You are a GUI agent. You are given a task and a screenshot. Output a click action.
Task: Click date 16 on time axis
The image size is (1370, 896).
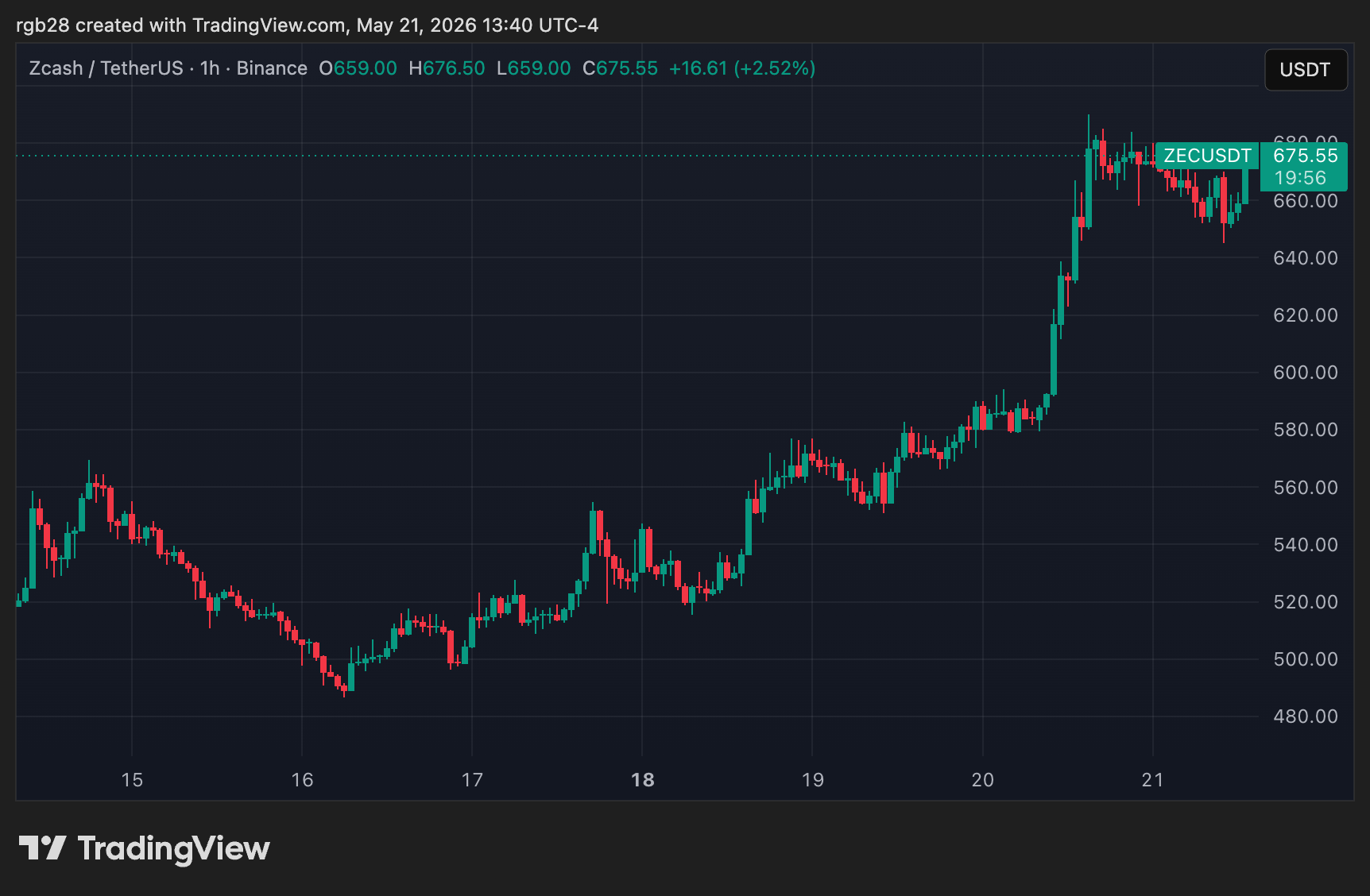pyautogui.click(x=302, y=780)
